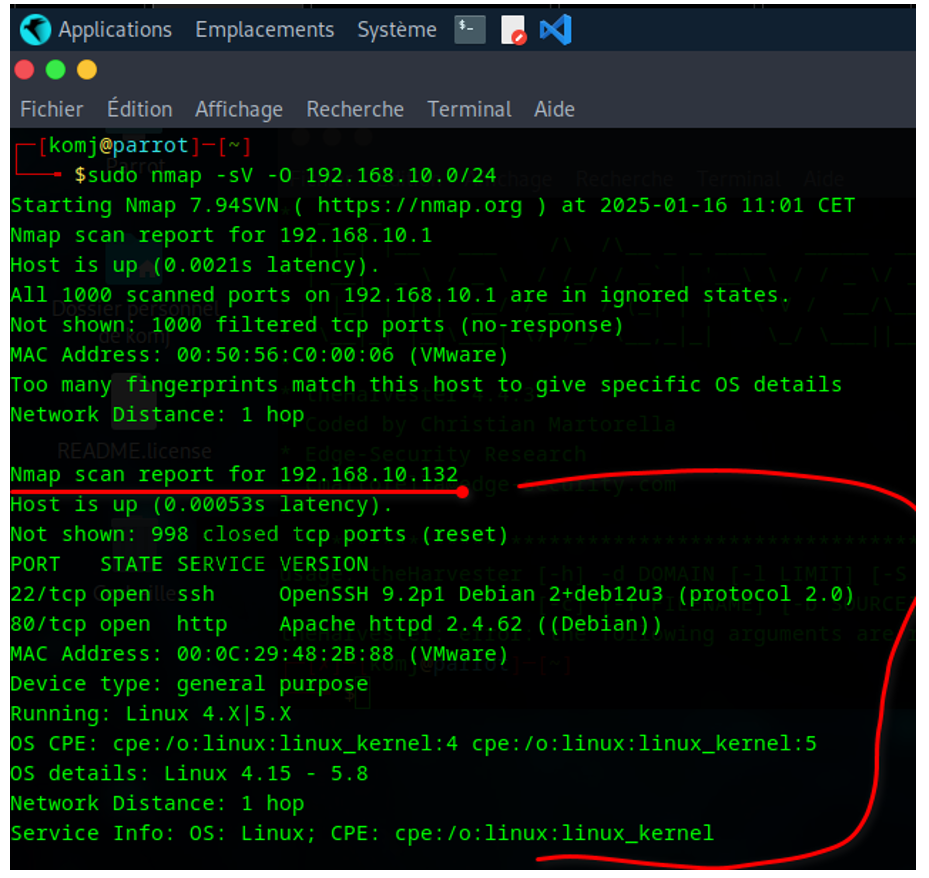The width and height of the screenshot is (929, 878).
Task: Click 'Nmap scan report for 192.168.10.1' line
Action: pos(222,235)
